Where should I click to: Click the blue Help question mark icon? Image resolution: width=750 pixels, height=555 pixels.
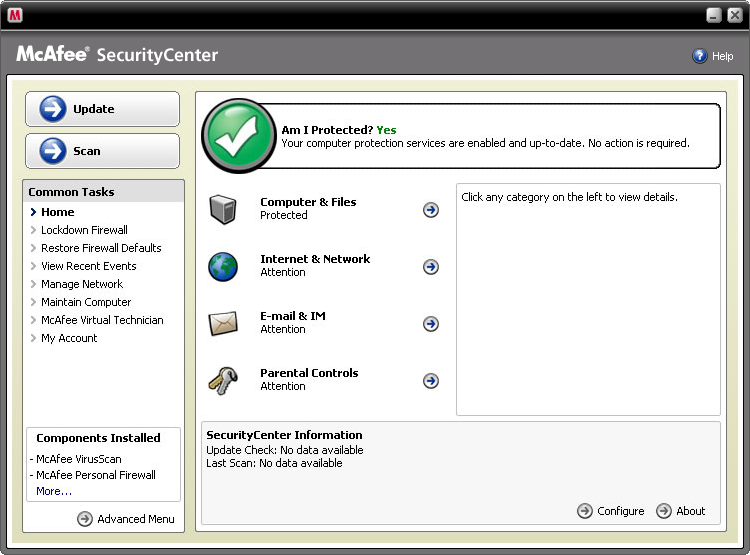coord(699,56)
